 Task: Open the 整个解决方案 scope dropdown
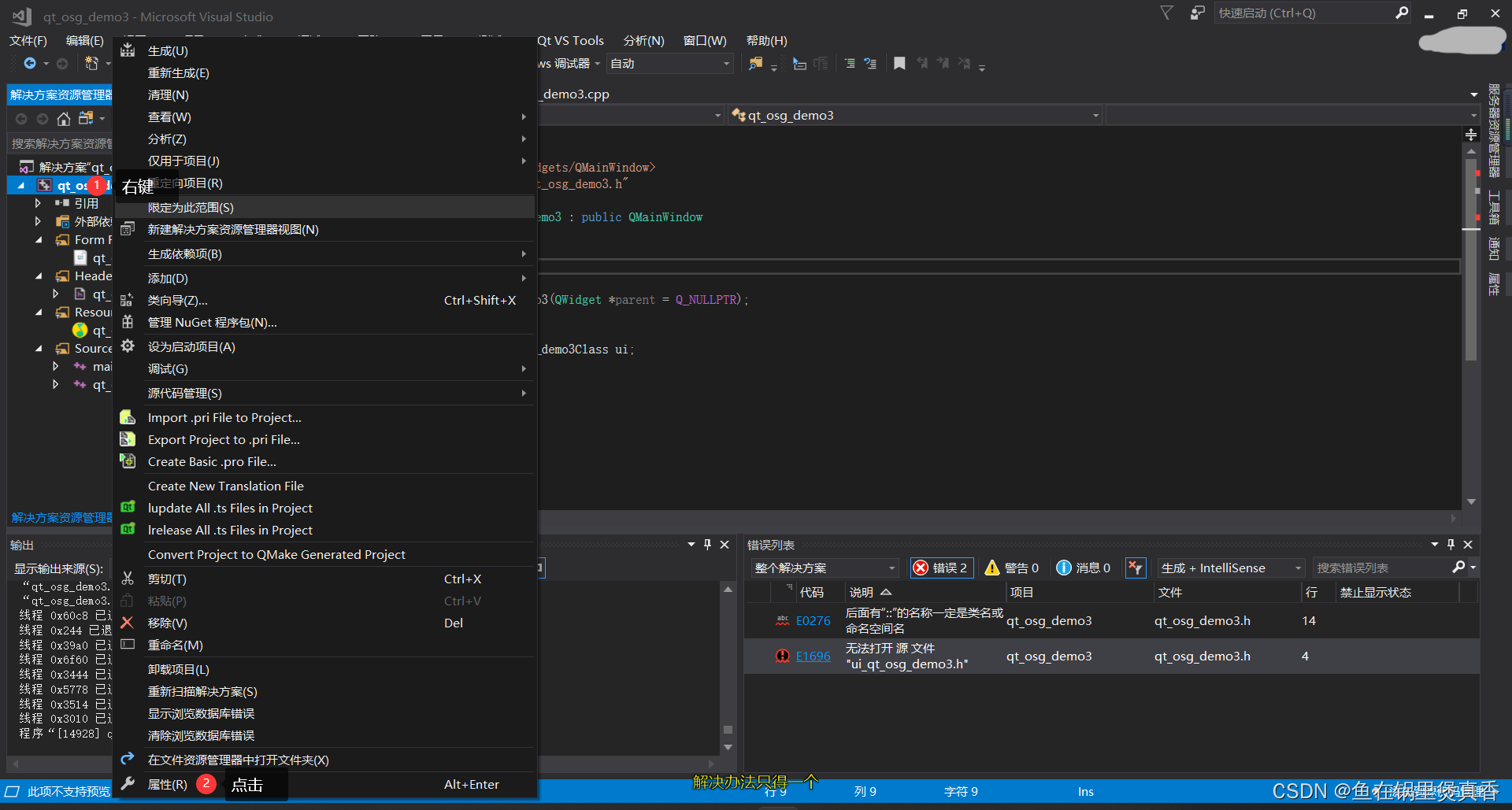pos(825,568)
